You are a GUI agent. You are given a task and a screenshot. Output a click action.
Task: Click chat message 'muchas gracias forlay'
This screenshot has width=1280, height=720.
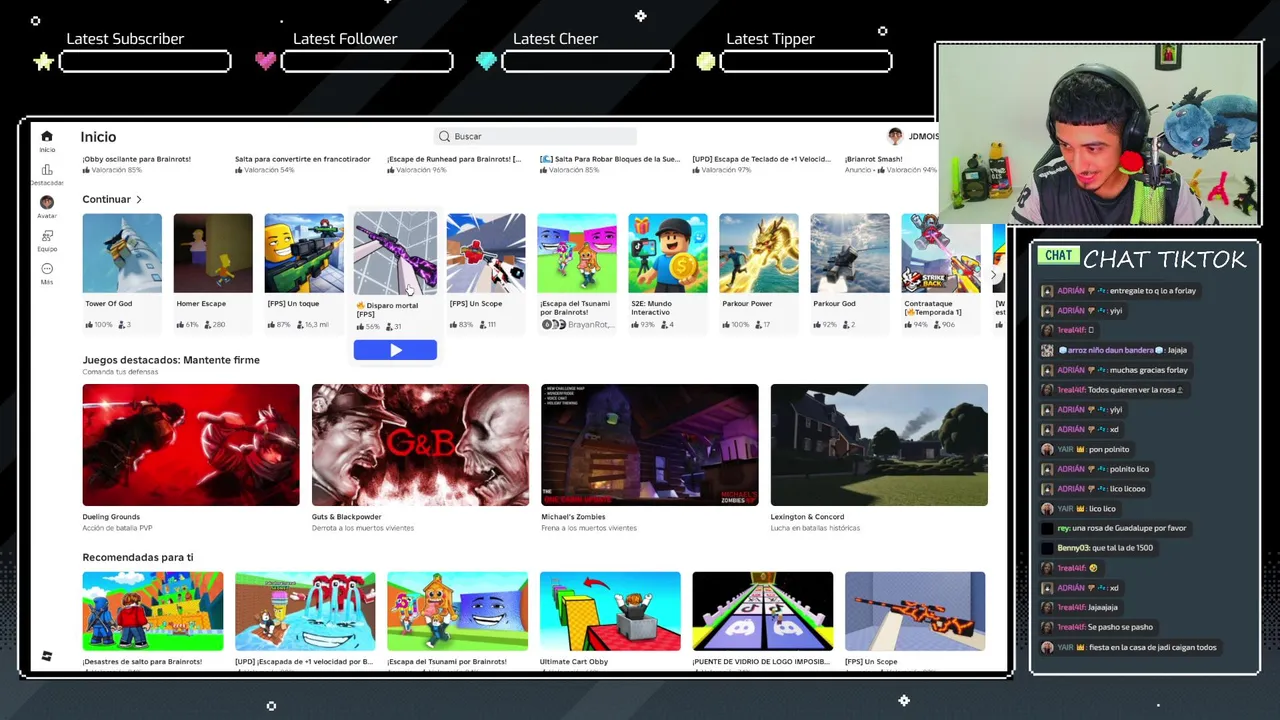[x=1149, y=370]
